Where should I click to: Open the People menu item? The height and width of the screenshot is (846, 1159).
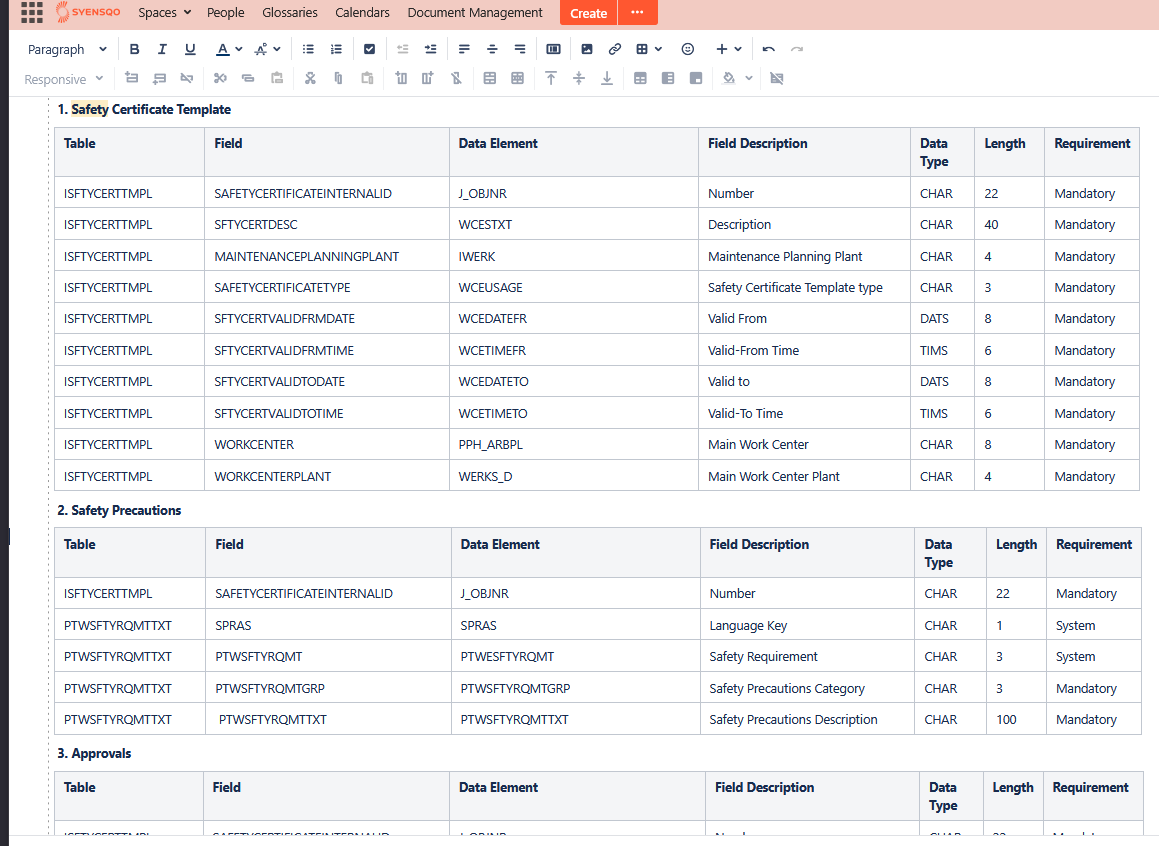click(x=225, y=13)
